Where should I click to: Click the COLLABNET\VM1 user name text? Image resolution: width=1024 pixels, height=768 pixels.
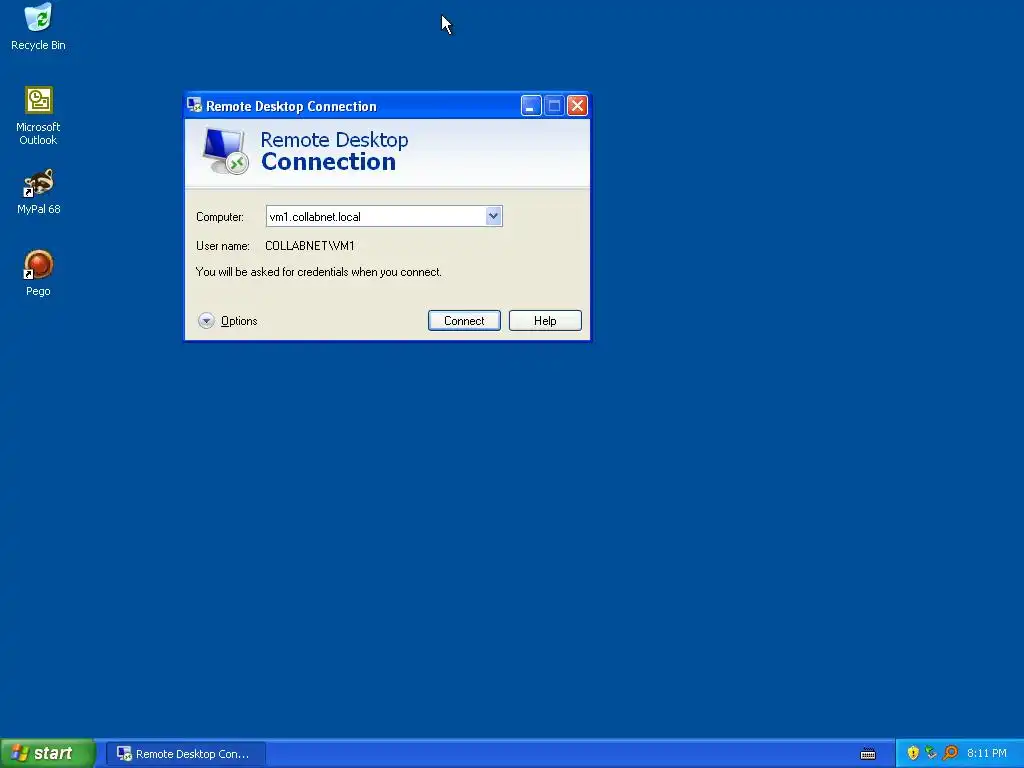pos(310,246)
